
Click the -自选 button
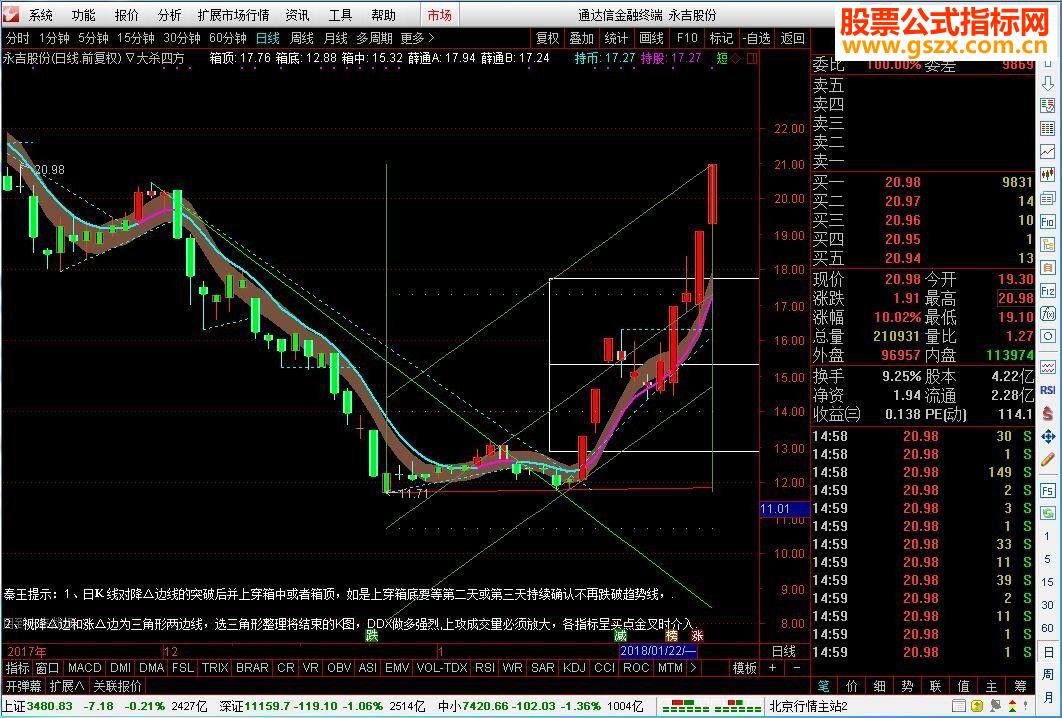pyautogui.click(x=756, y=39)
